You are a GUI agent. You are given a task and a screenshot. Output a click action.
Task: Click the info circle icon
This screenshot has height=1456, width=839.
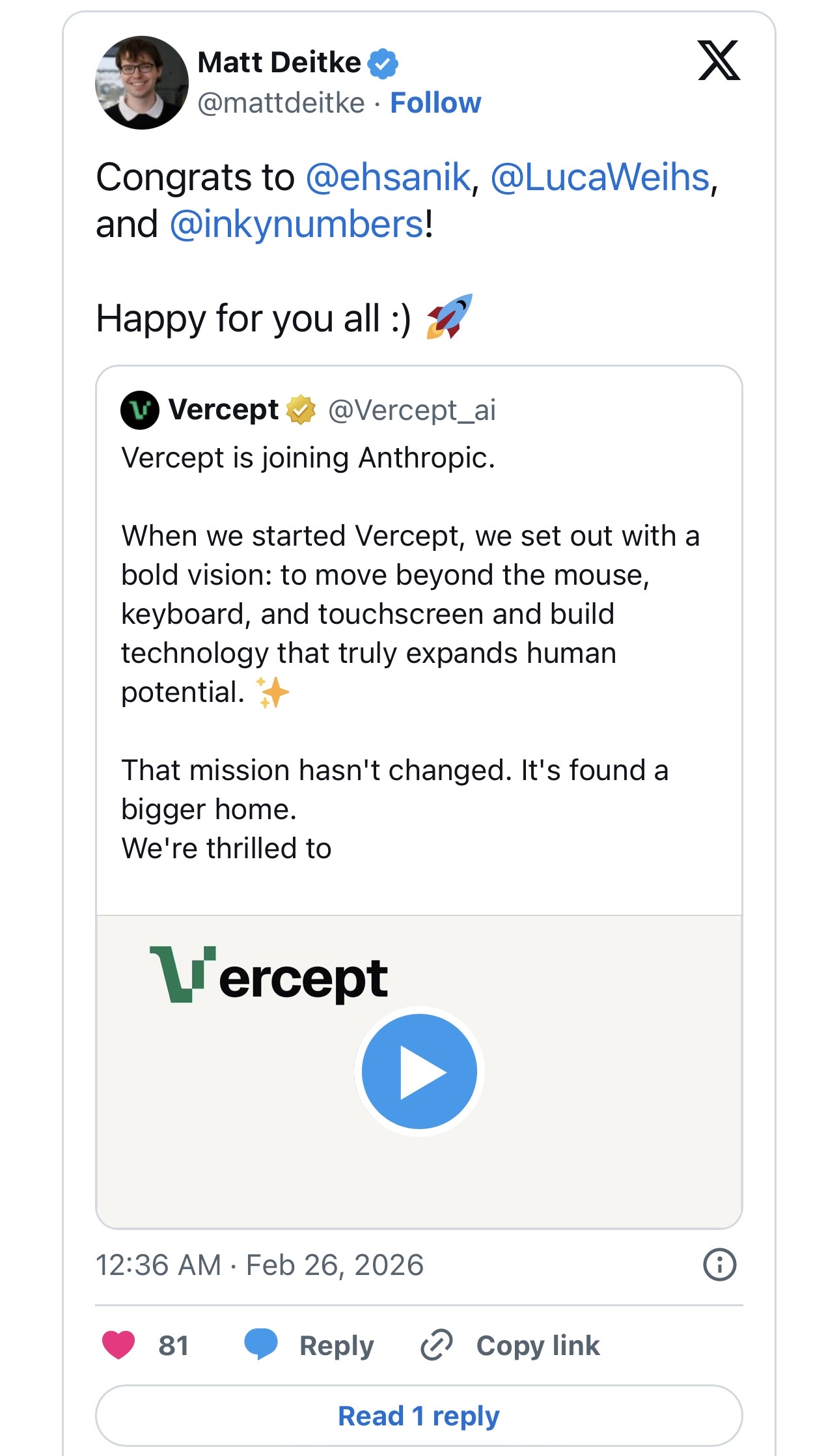click(x=719, y=1265)
